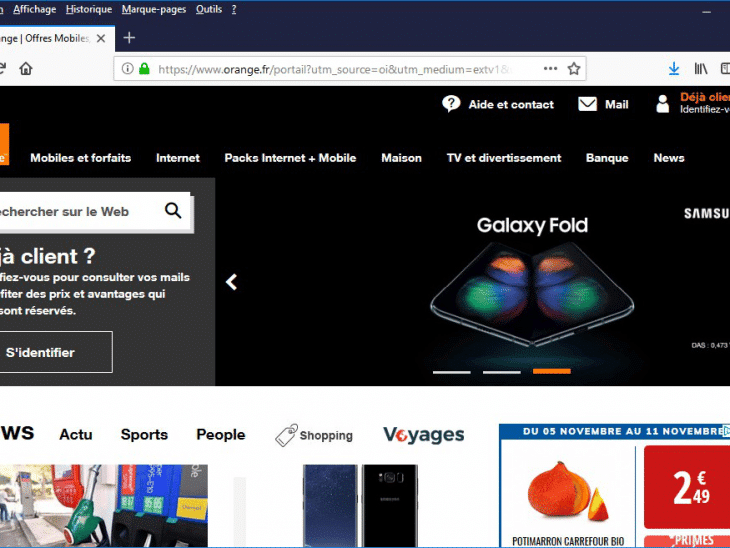
Task: Open the Sports news category
Action: 144,434
